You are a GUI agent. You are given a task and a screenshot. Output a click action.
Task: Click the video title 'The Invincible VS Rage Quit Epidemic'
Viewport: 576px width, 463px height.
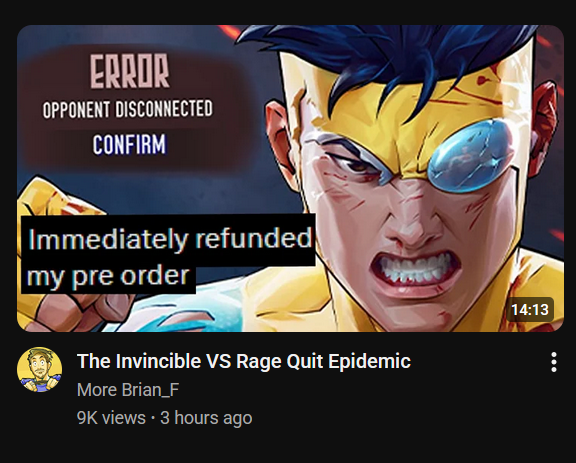click(244, 361)
